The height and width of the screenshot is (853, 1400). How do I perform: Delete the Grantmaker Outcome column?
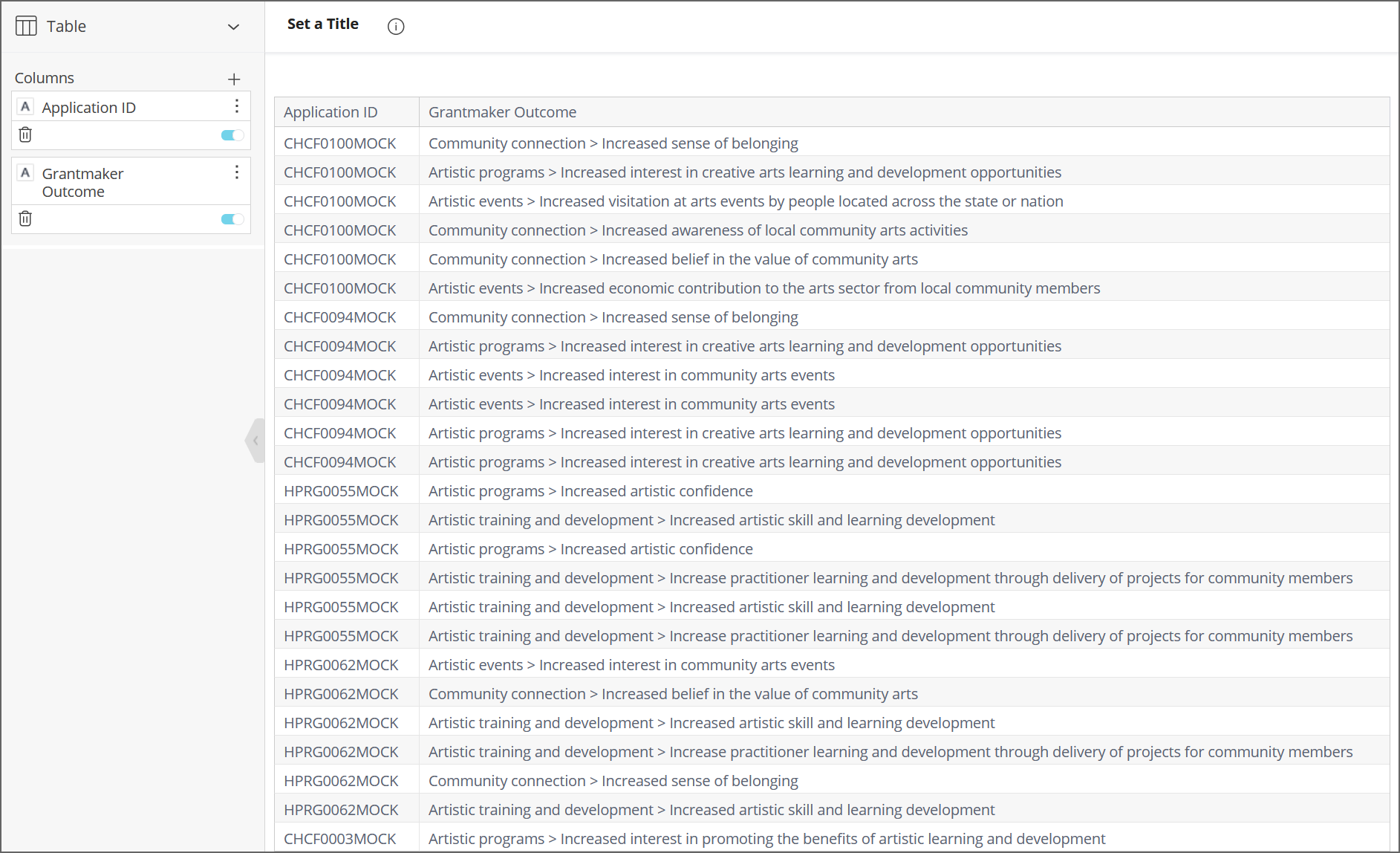[25, 218]
